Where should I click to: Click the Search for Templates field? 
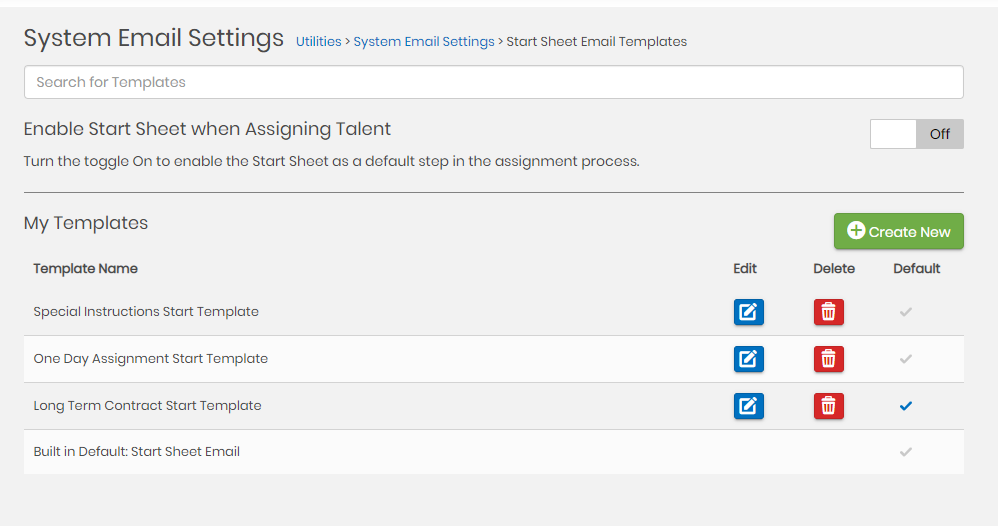[x=493, y=82]
